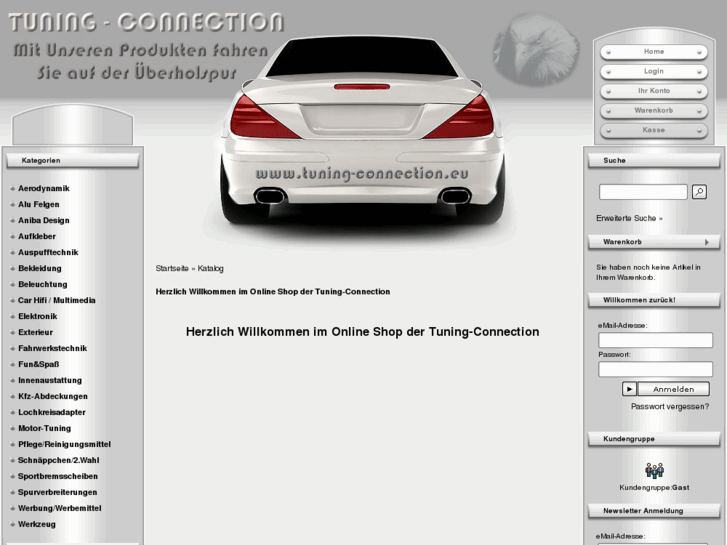Focus the Passwort field

[655, 369]
